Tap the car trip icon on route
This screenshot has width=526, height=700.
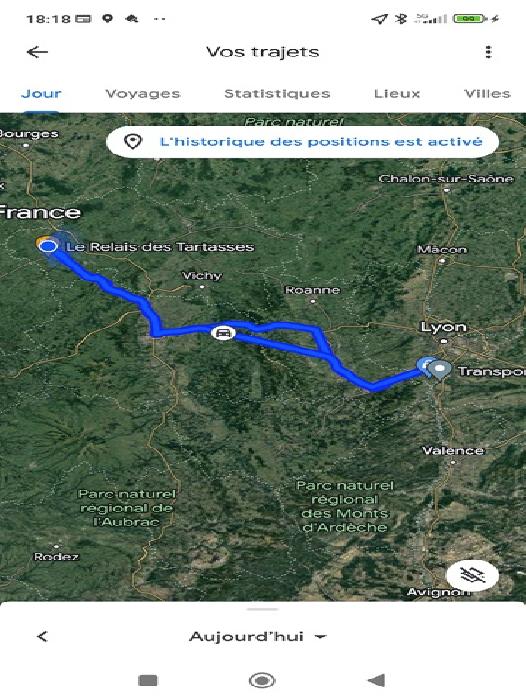223,333
